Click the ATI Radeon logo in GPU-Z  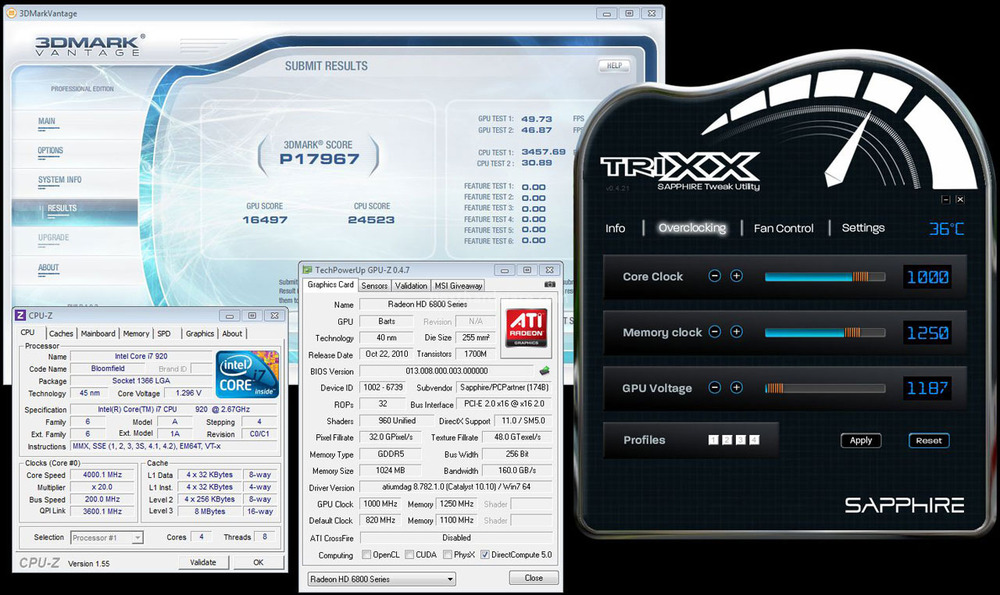coord(527,327)
